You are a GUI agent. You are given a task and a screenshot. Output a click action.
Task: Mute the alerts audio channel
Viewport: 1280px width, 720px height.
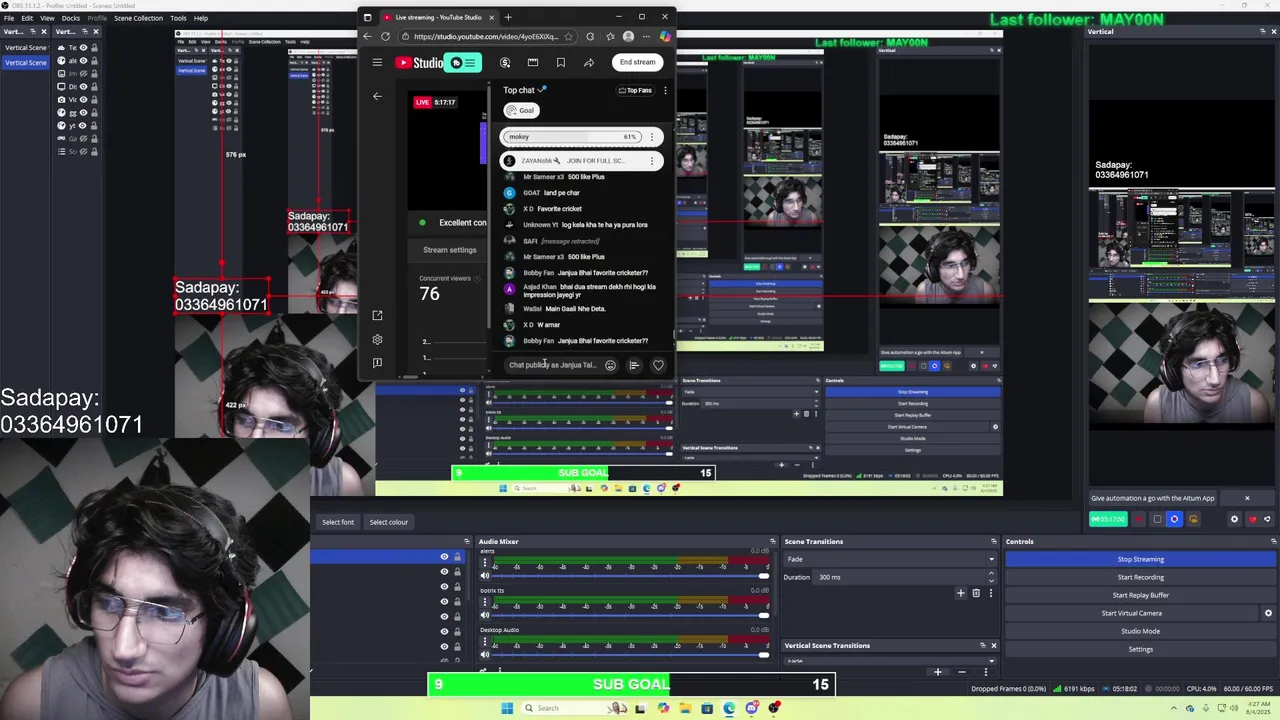tap(485, 576)
